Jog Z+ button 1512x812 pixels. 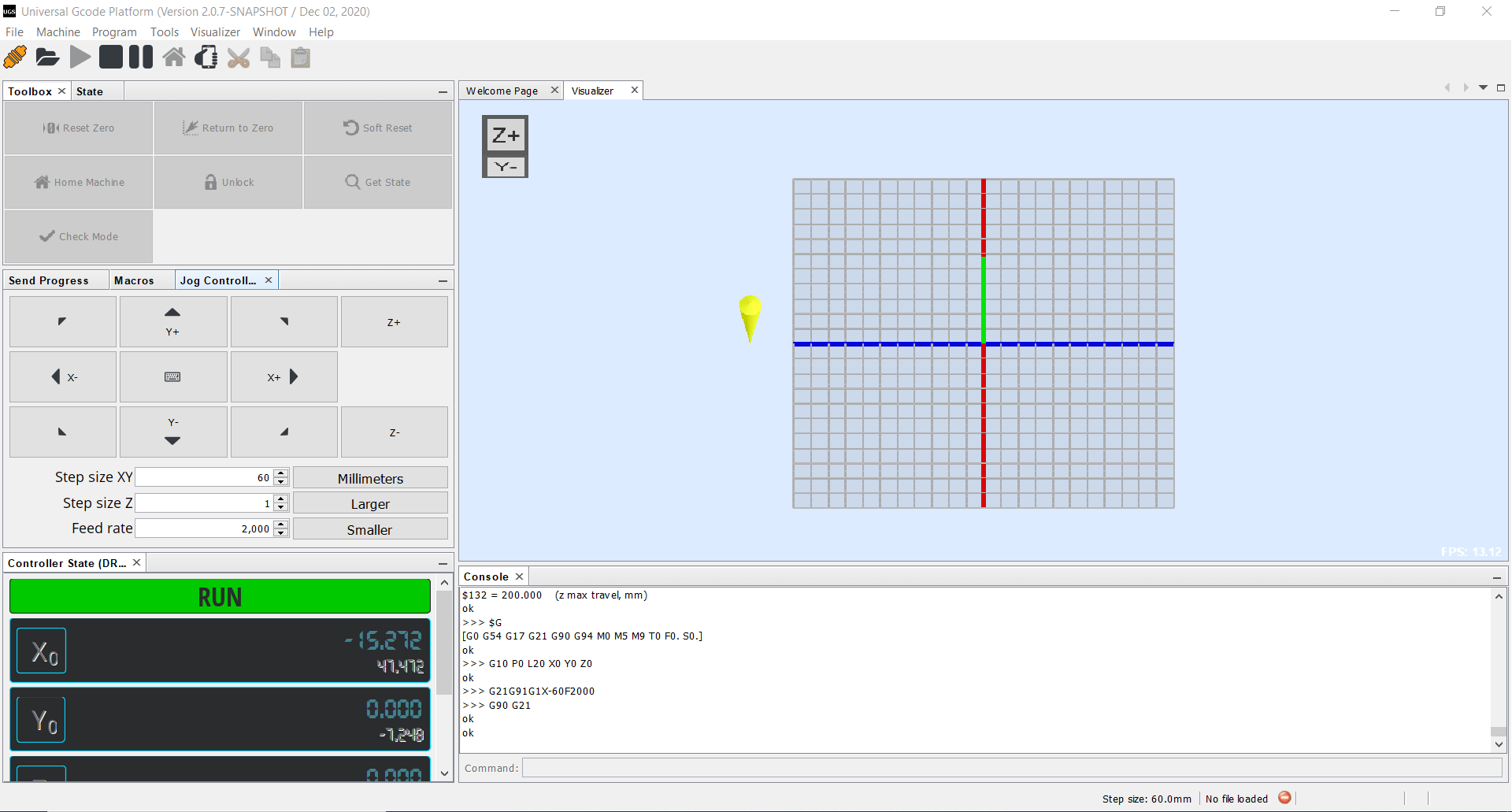point(395,321)
